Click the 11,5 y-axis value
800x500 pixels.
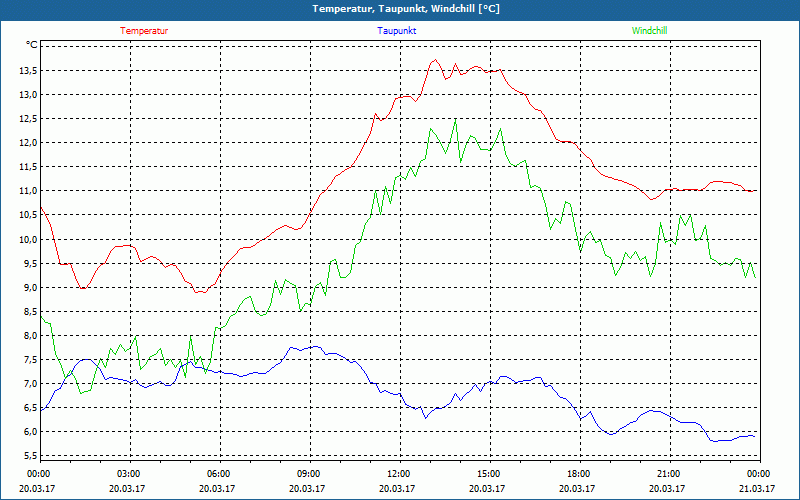tap(28, 166)
